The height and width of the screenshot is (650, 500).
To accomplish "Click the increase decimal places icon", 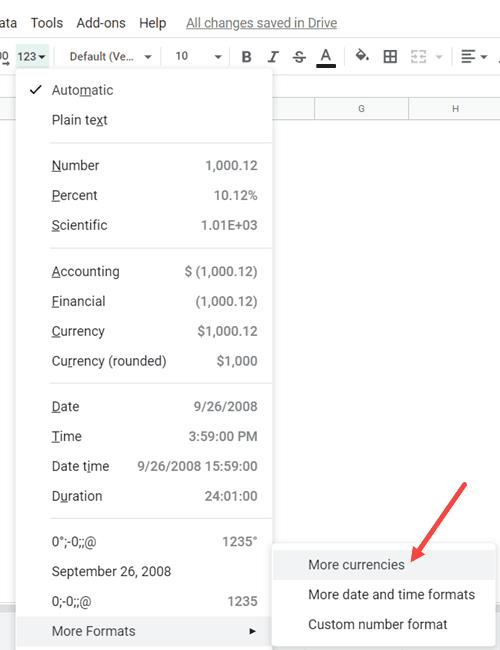I will pyautogui.click(x=5, y=57).
